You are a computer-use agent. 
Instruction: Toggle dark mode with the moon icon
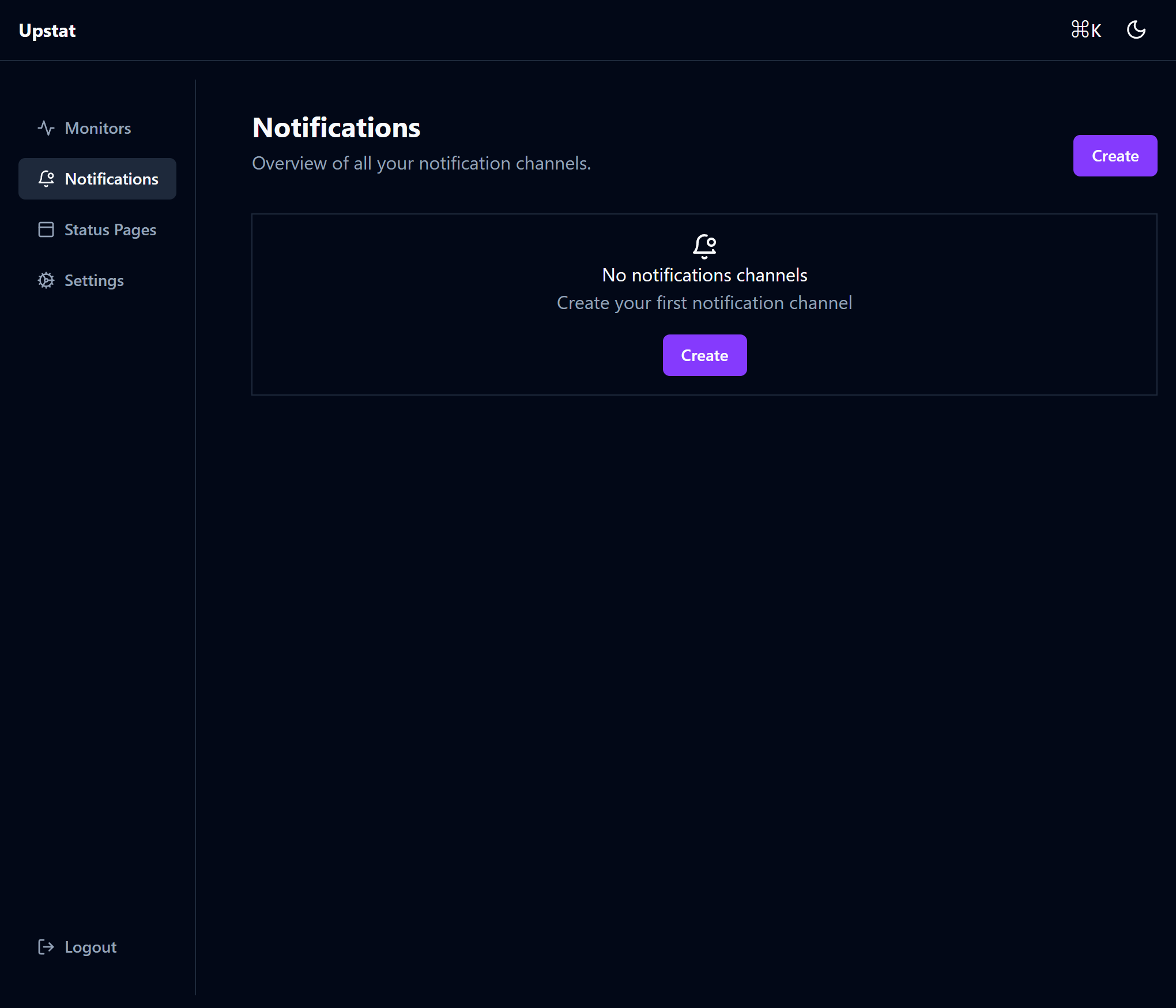pyautogui.click(x=1136, y=30)
